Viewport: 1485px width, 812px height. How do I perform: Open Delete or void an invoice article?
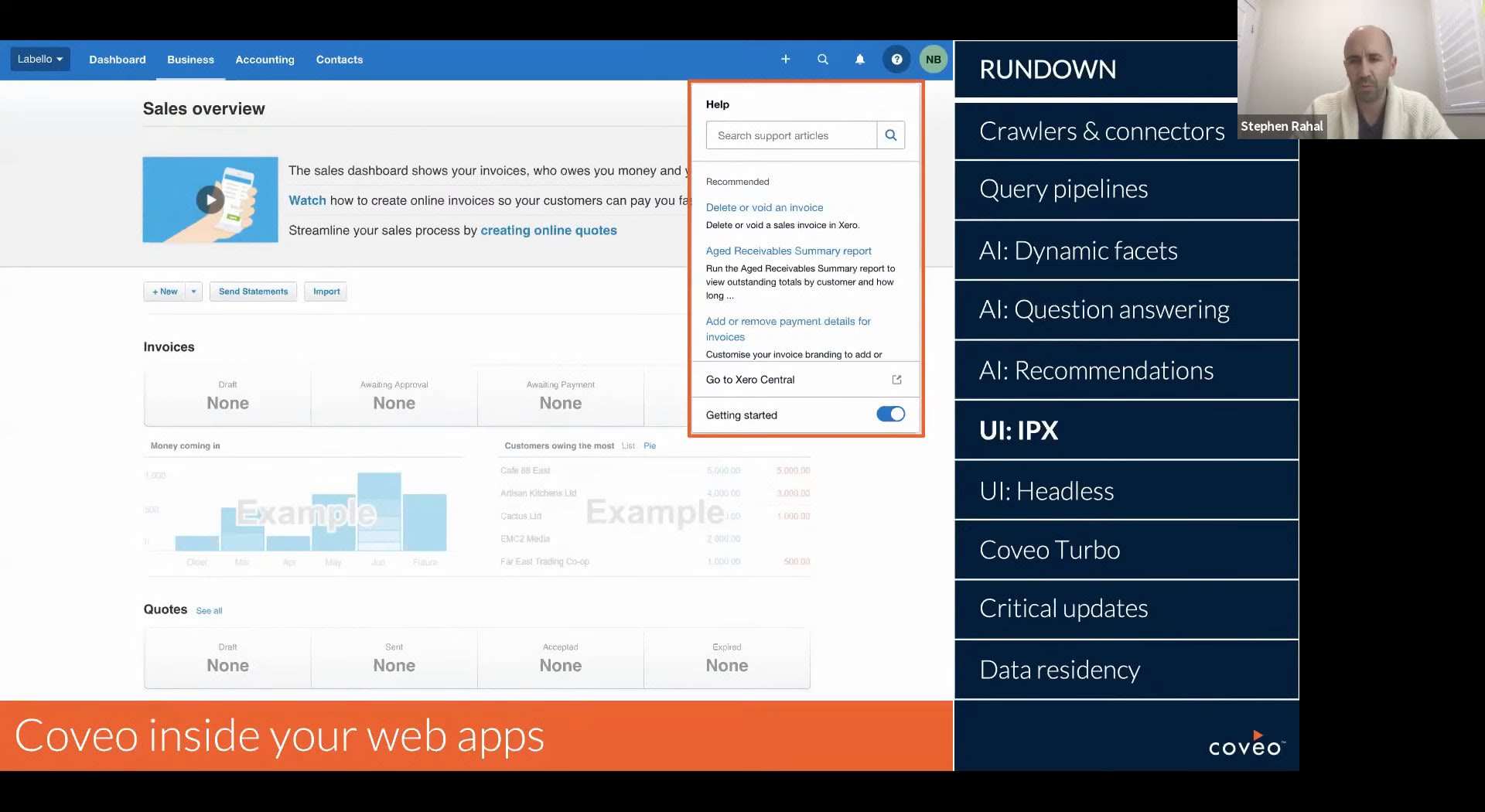tap(764, 207)
